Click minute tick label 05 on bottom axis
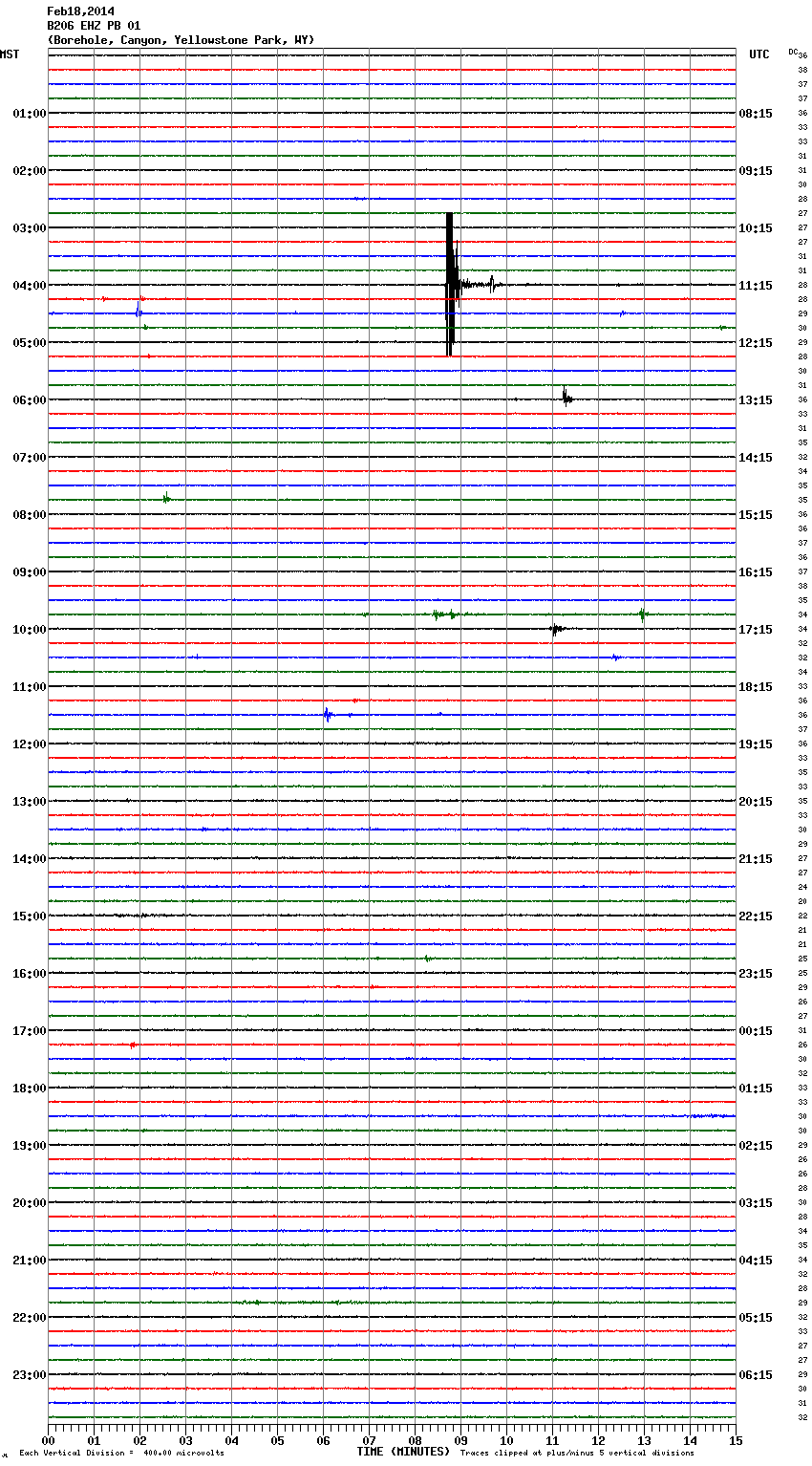 click(x=277, y=1440)
